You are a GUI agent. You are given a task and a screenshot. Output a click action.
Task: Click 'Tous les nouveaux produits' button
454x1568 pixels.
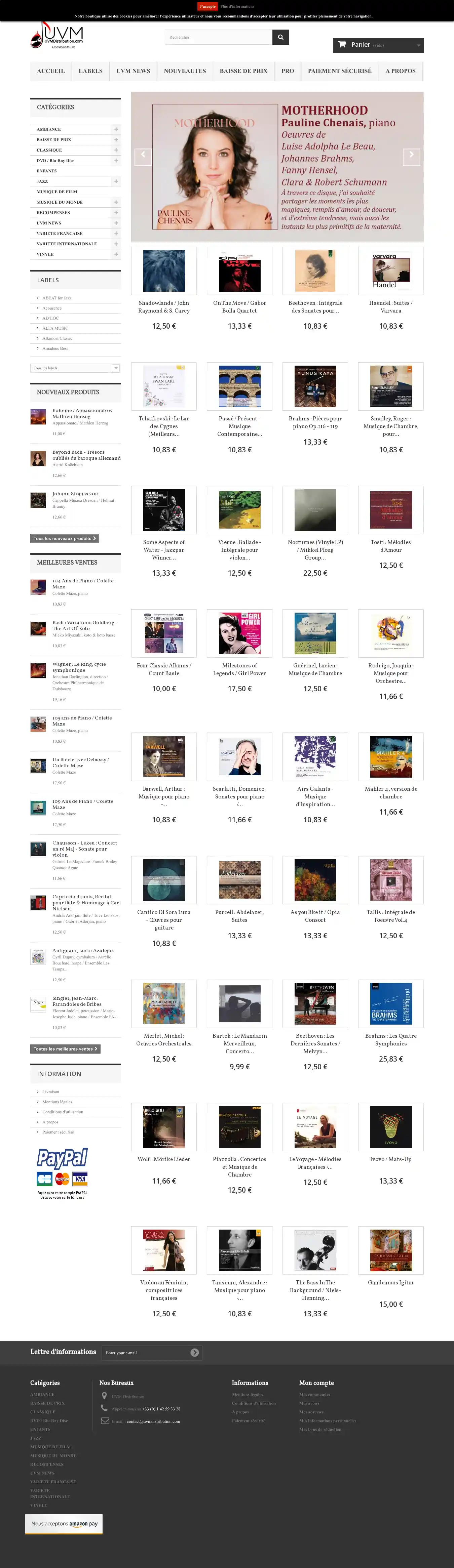click(64, 538)
